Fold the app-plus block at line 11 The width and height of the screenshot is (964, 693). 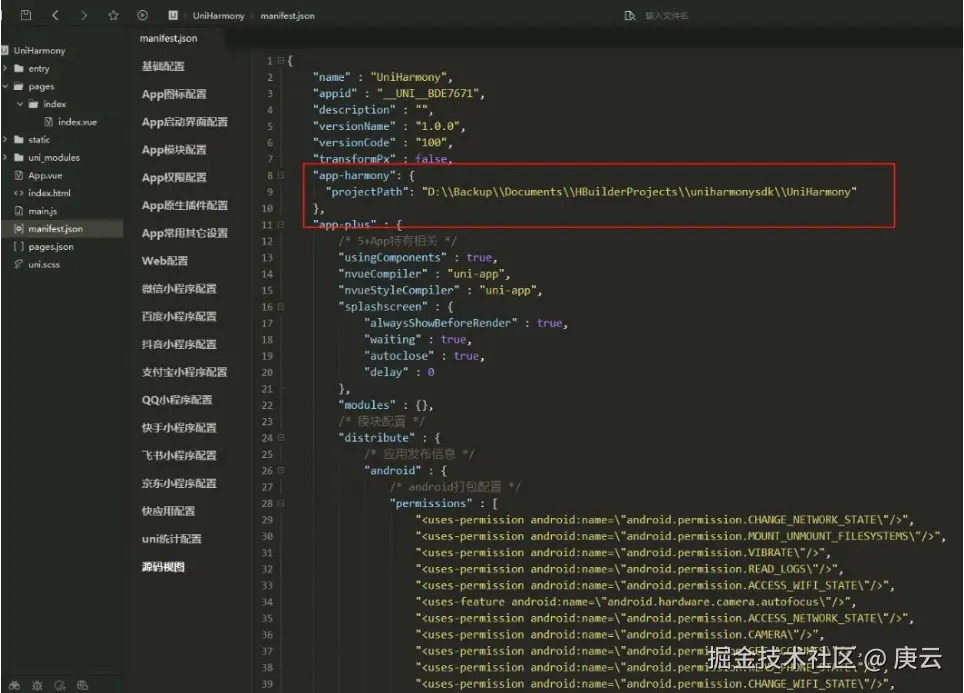coord(280,224)
